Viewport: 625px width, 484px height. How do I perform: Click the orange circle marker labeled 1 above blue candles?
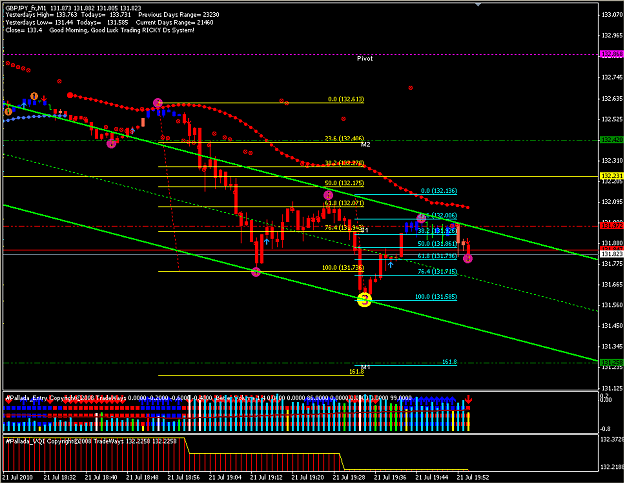[x=34, y=96]
